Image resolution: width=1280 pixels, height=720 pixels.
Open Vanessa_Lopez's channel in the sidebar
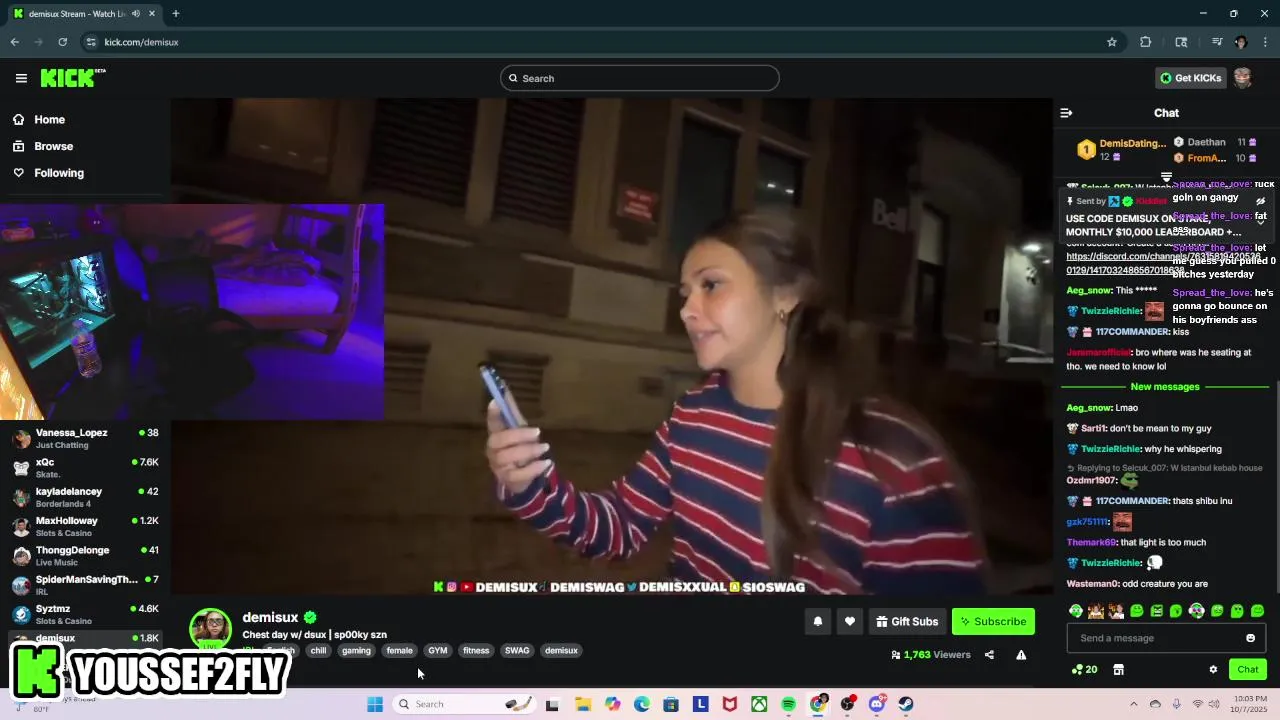[x=85, y=438]
